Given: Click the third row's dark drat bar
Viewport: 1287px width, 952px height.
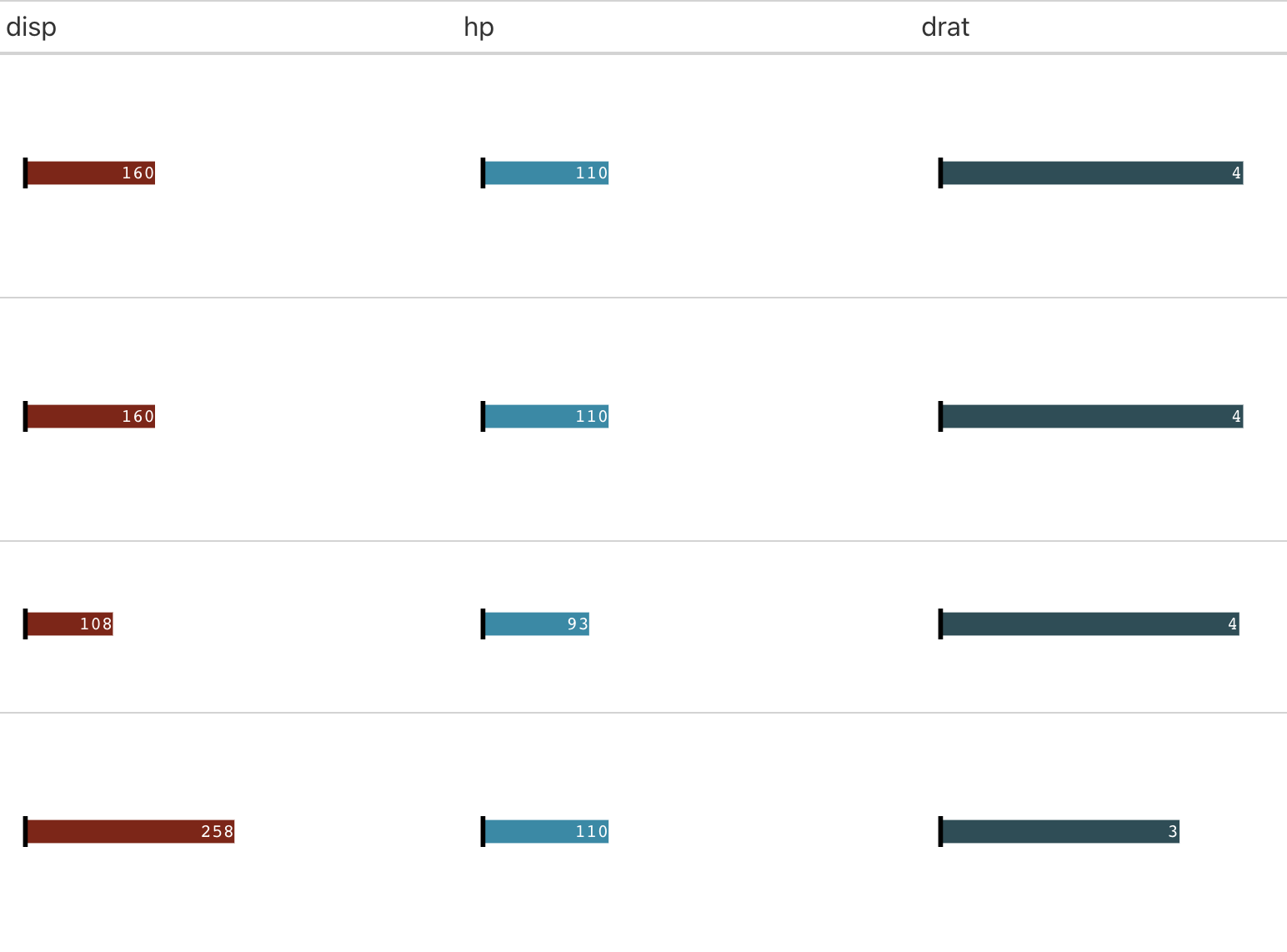Looking at the screenshot, I should tap(1090, 624).
